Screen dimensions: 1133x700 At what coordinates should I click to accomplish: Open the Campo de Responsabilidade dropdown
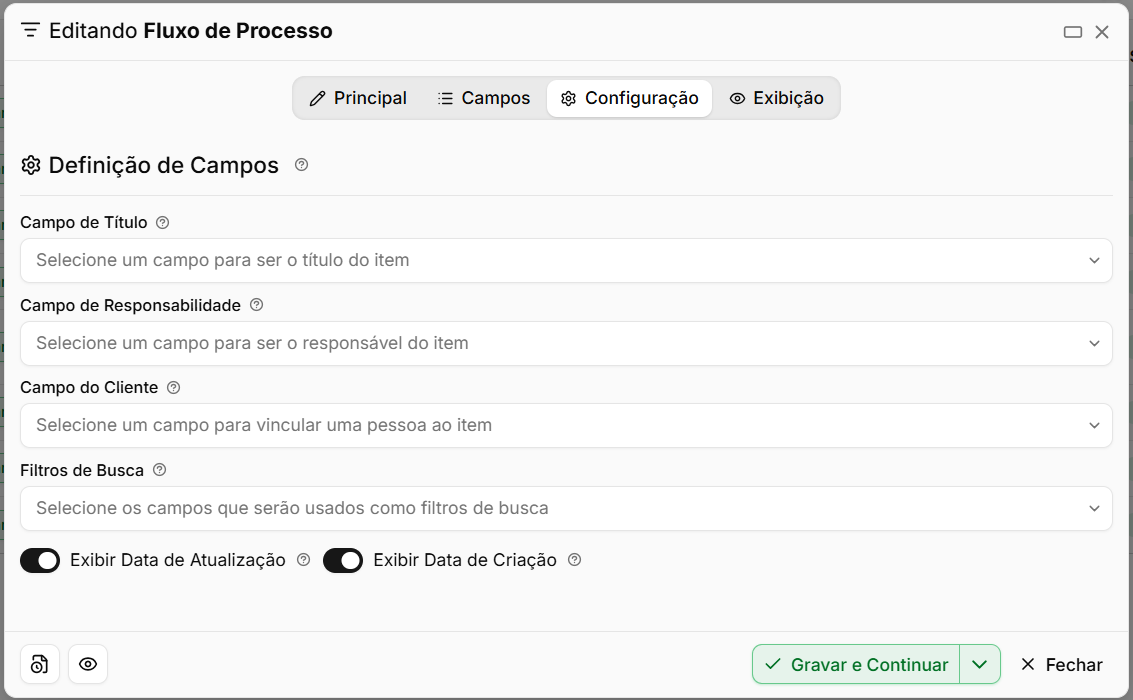(566, 343)
